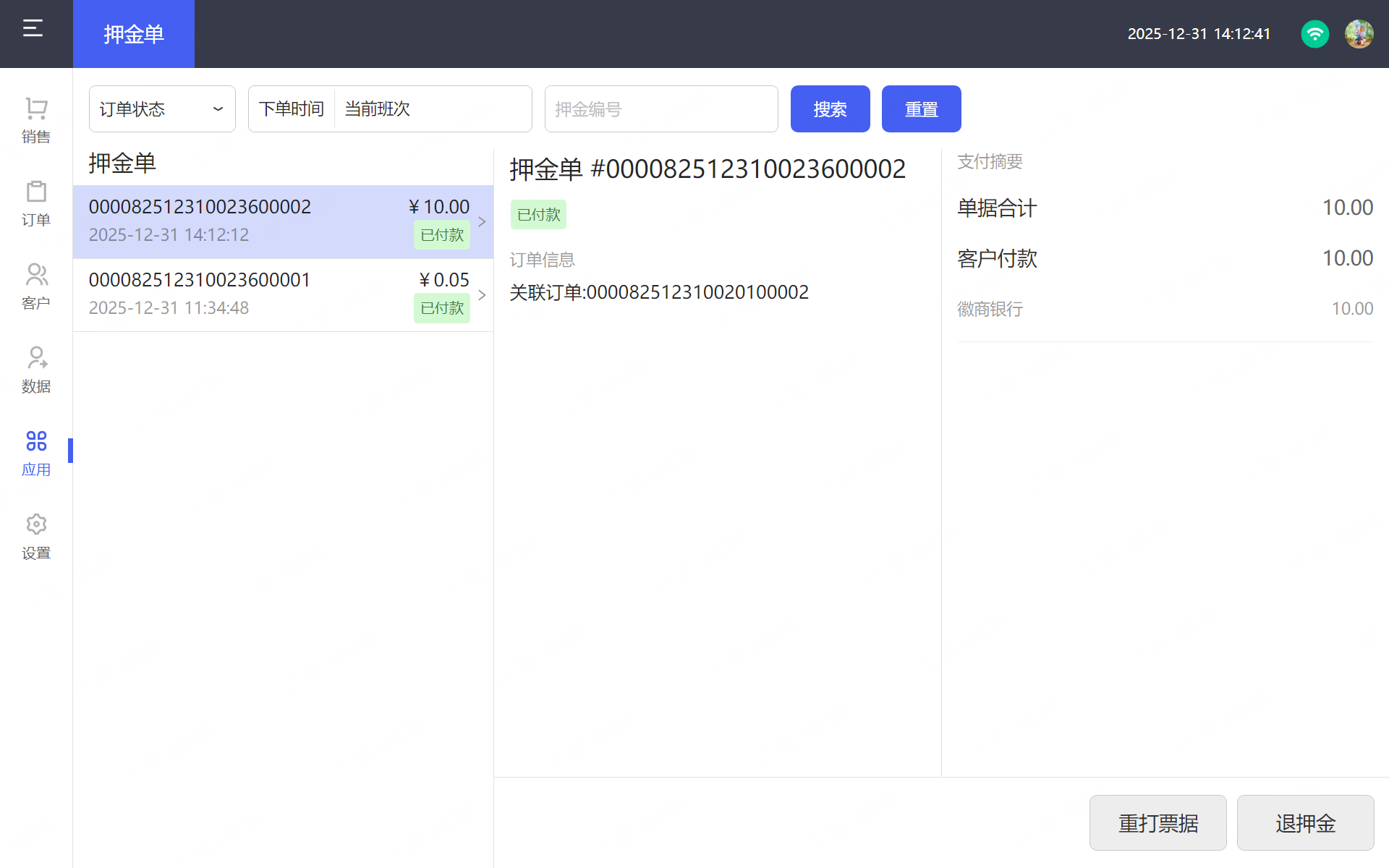Switch to the 押金单 header tab
Screen dimensions: 1389x868
tap(134, 34)
